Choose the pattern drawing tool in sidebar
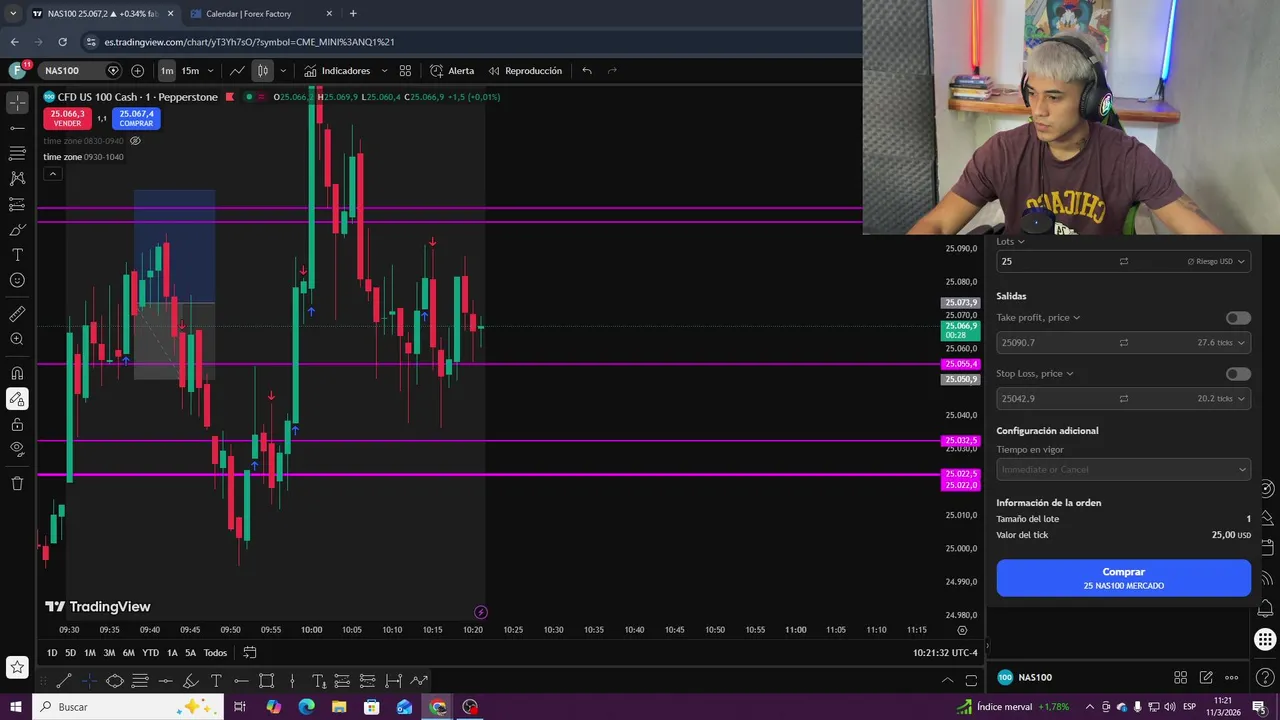 pos(17,178)
